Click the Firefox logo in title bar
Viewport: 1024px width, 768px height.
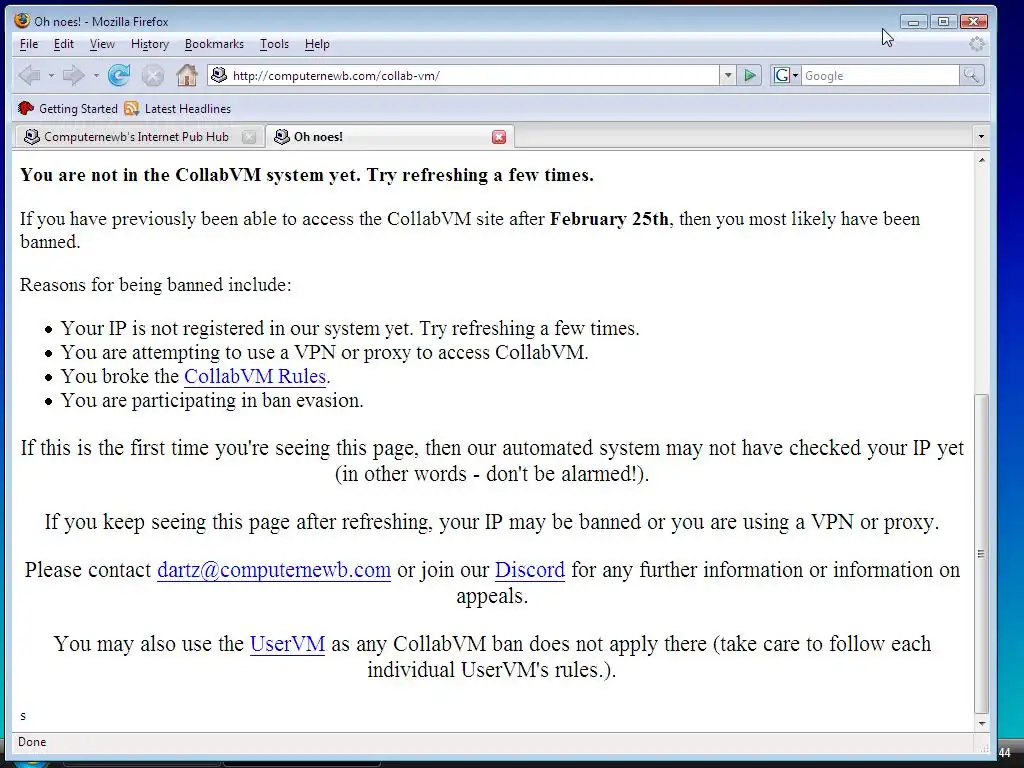(22, 21)
